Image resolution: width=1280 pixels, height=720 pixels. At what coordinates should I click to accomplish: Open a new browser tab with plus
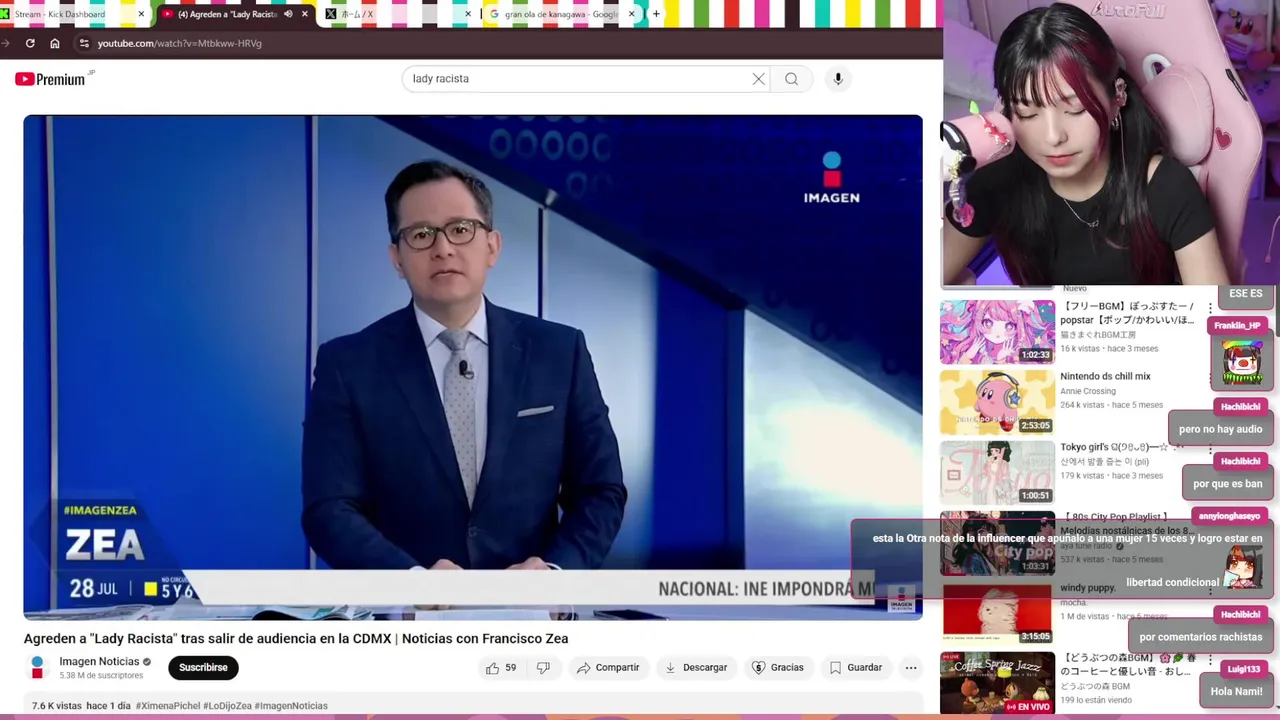[x=656, y=14]
